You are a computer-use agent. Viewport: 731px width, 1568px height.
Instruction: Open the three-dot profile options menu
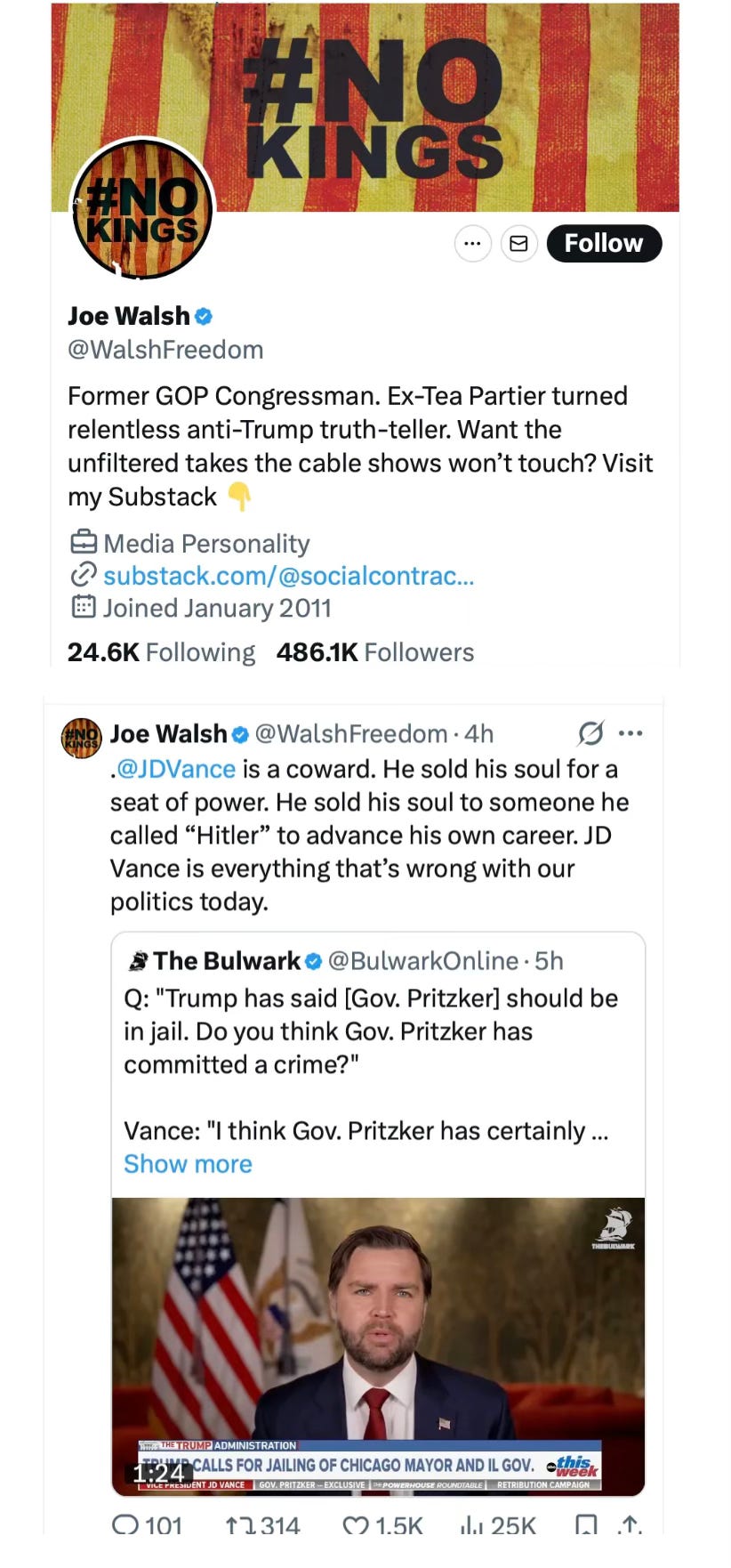[472, 244]
